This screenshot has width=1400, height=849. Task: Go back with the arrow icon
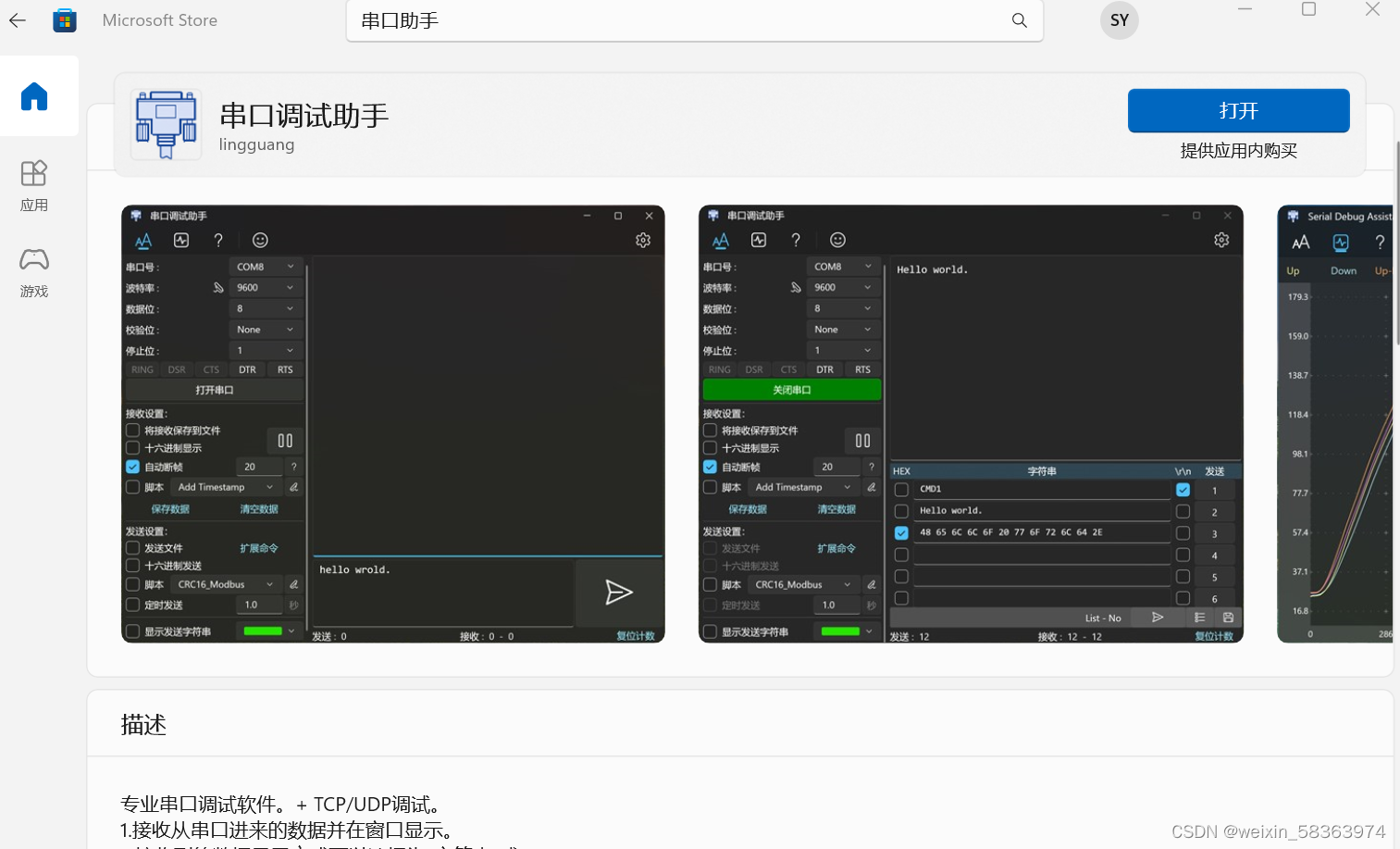pyautogui.click(x=18, y=19)
